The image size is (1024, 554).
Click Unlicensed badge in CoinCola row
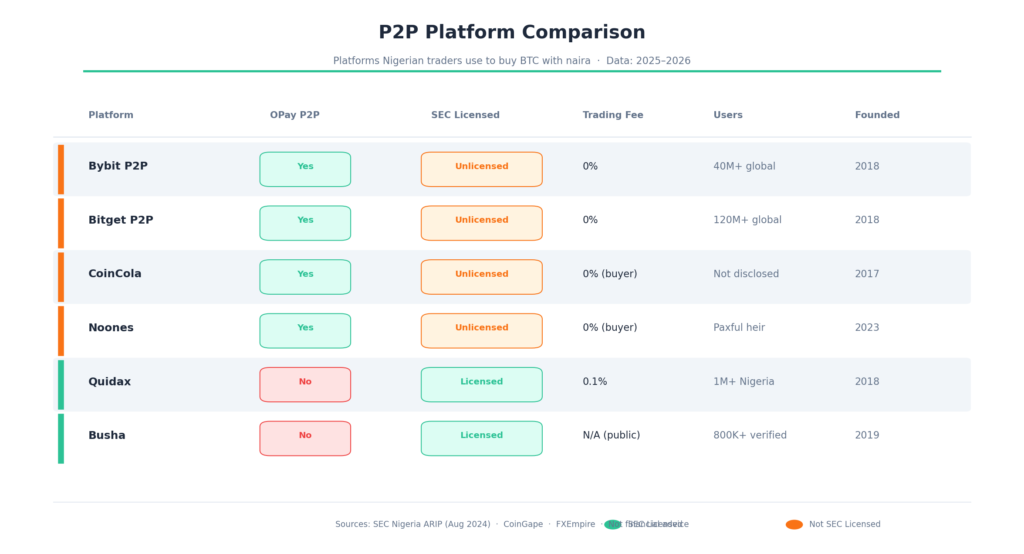click(481, 277)
